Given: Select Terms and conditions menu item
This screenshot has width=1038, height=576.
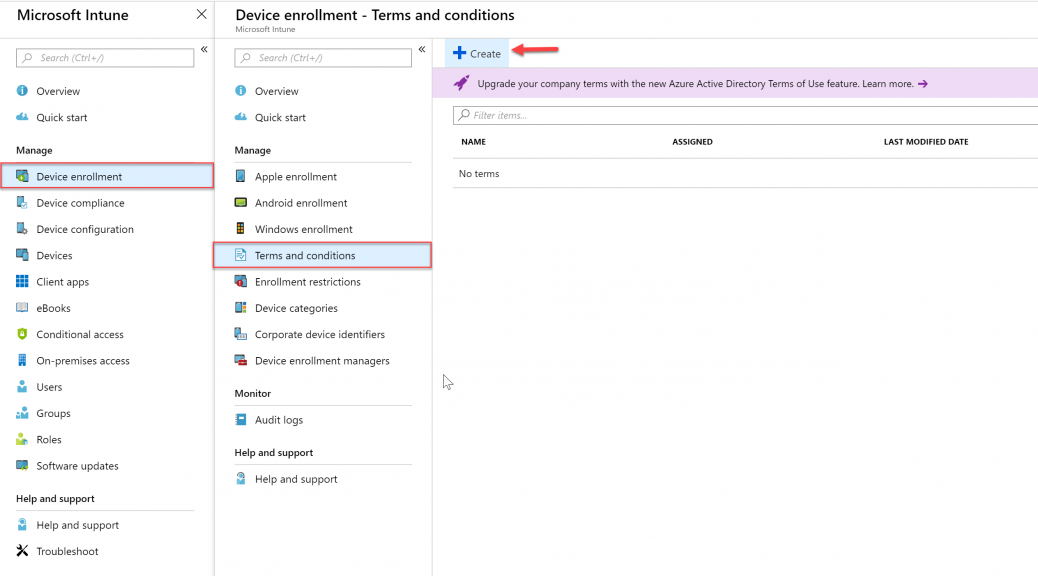Looking at the screenshot, I should pos(322,255).
